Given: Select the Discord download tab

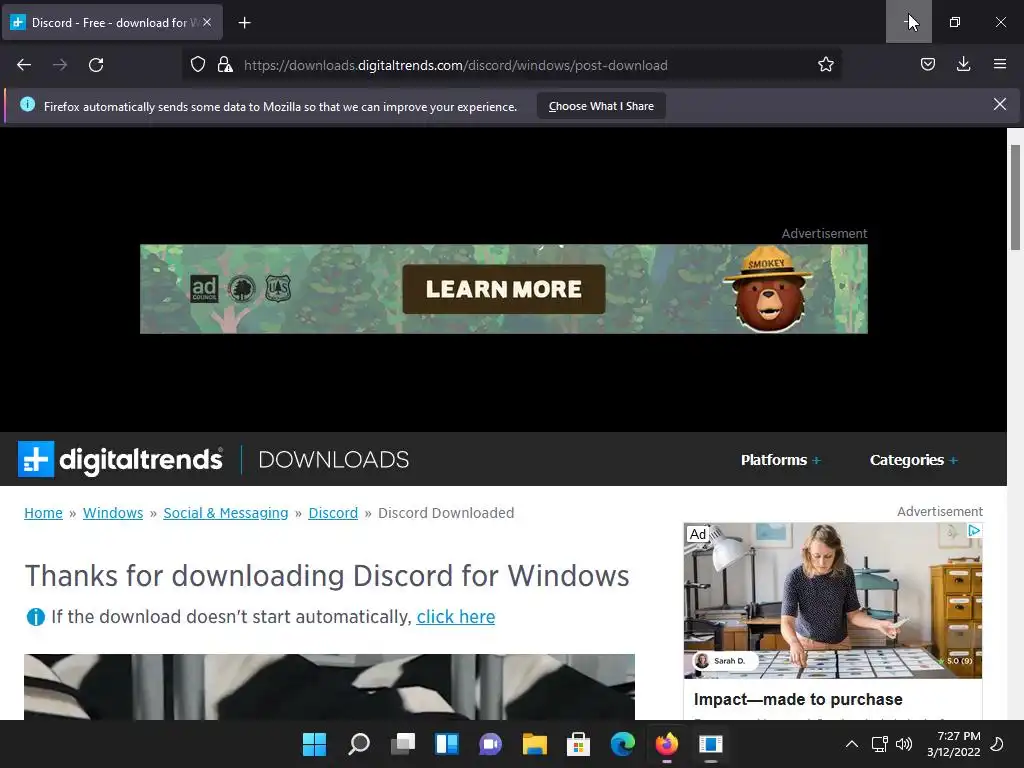Looking at the screenshot, I should [114, 23].
